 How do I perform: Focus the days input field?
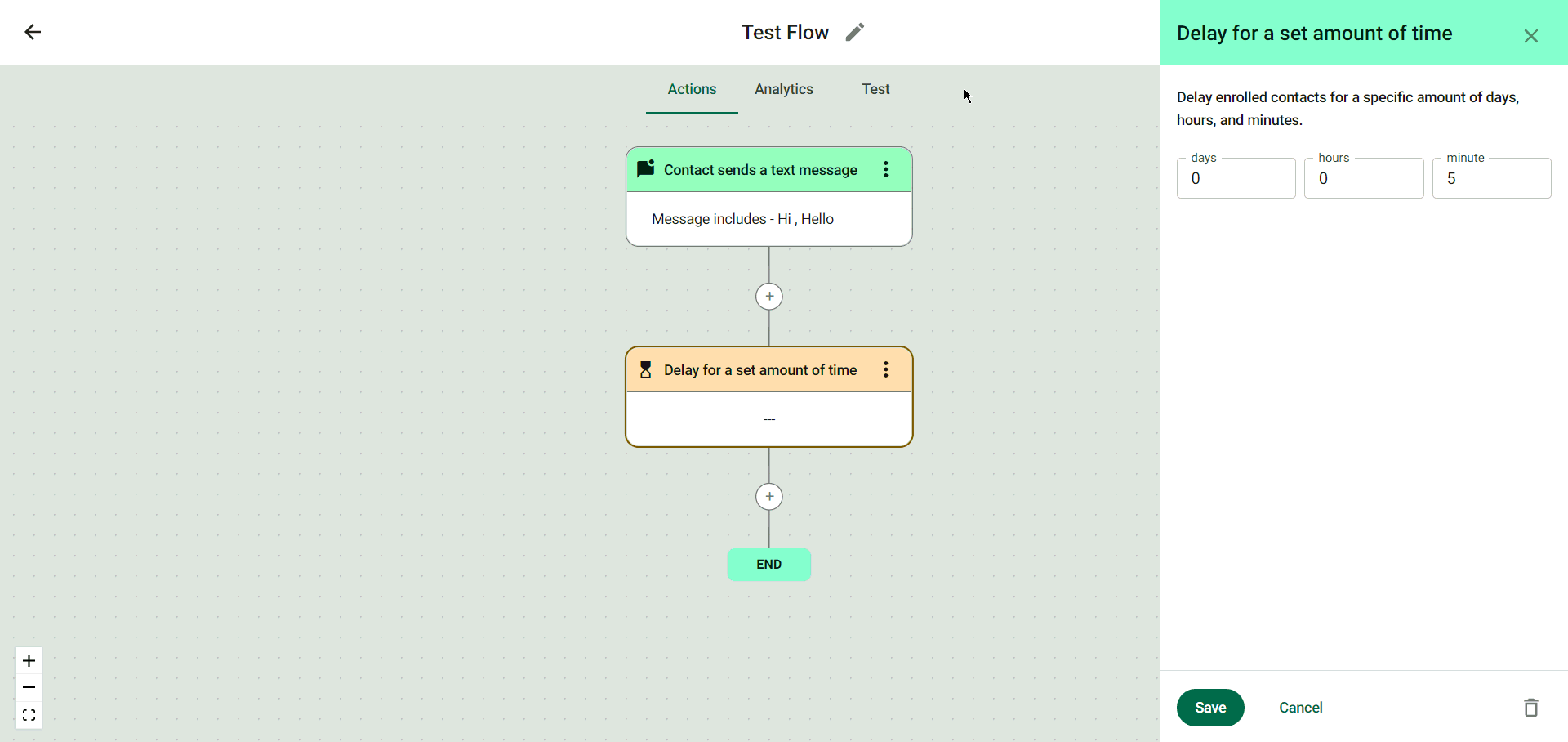1236,179
